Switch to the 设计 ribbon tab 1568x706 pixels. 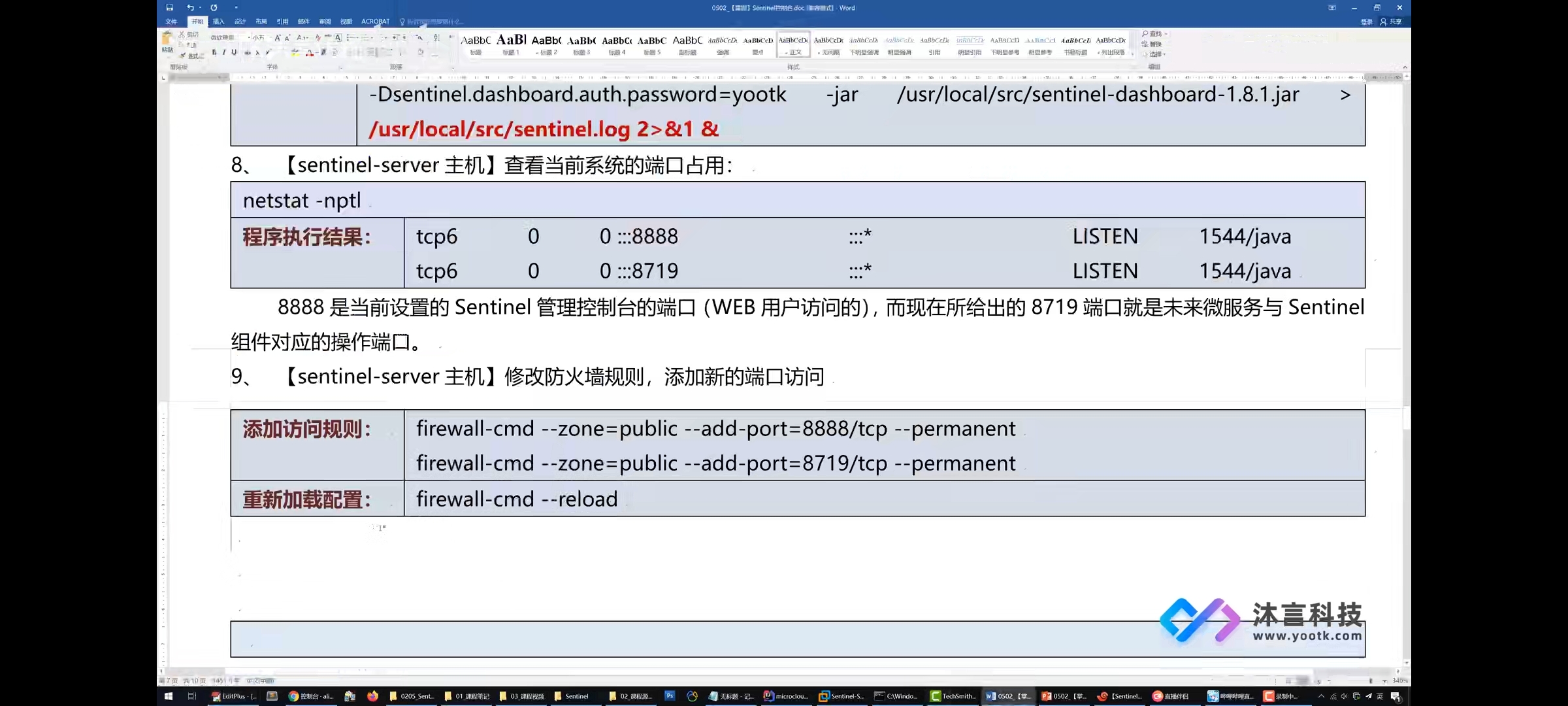pyautogui.click(x=240, y=22)
